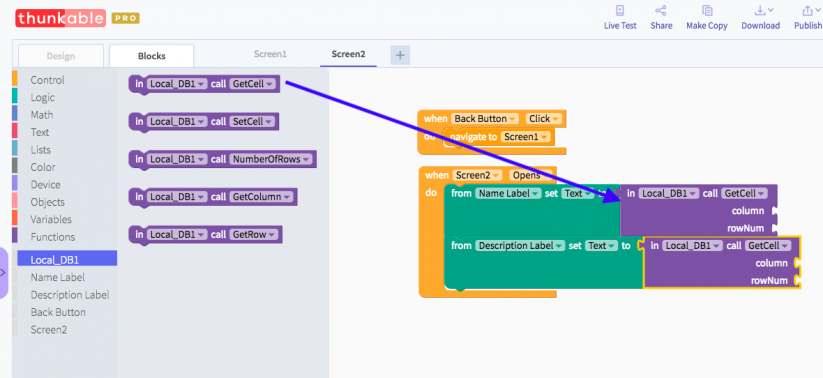Open the Math blocks category
This screenshot has height=378, width=823.
coord(41,114)
